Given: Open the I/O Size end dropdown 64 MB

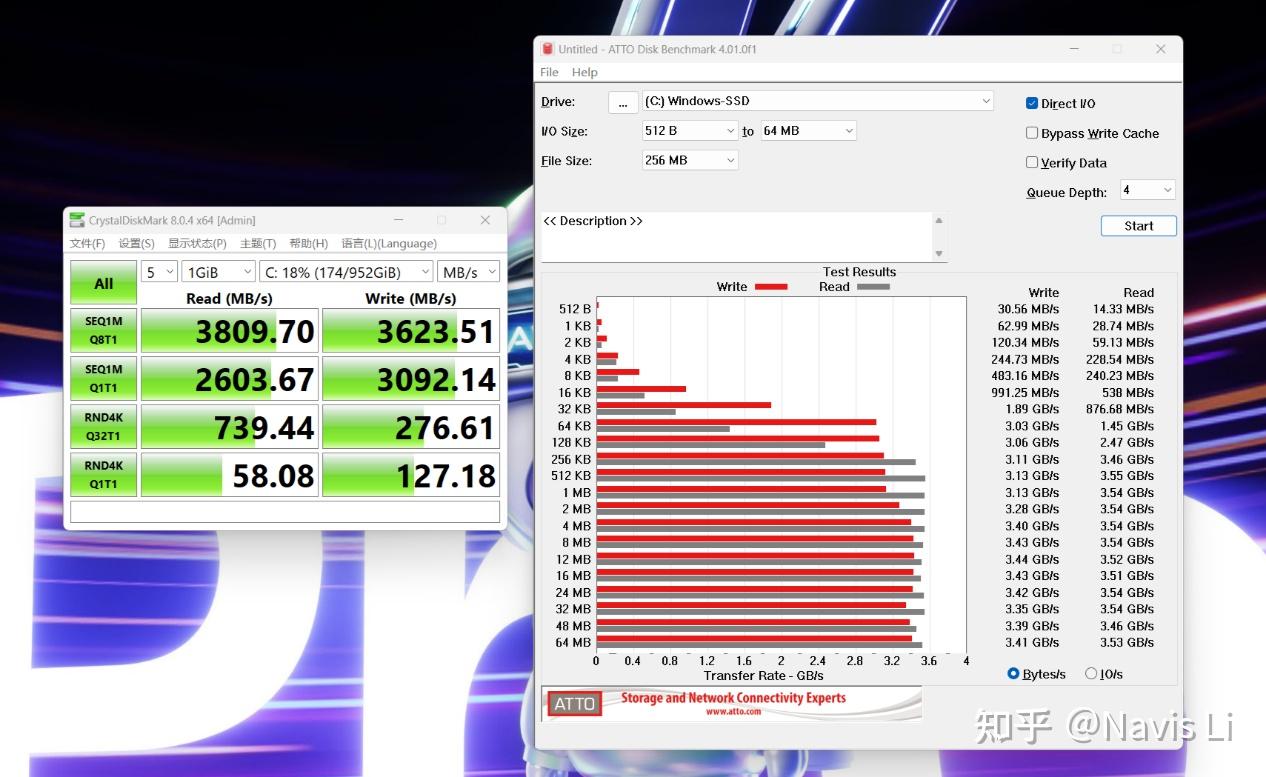Looking at the screenshot, I should coord(809,131).
